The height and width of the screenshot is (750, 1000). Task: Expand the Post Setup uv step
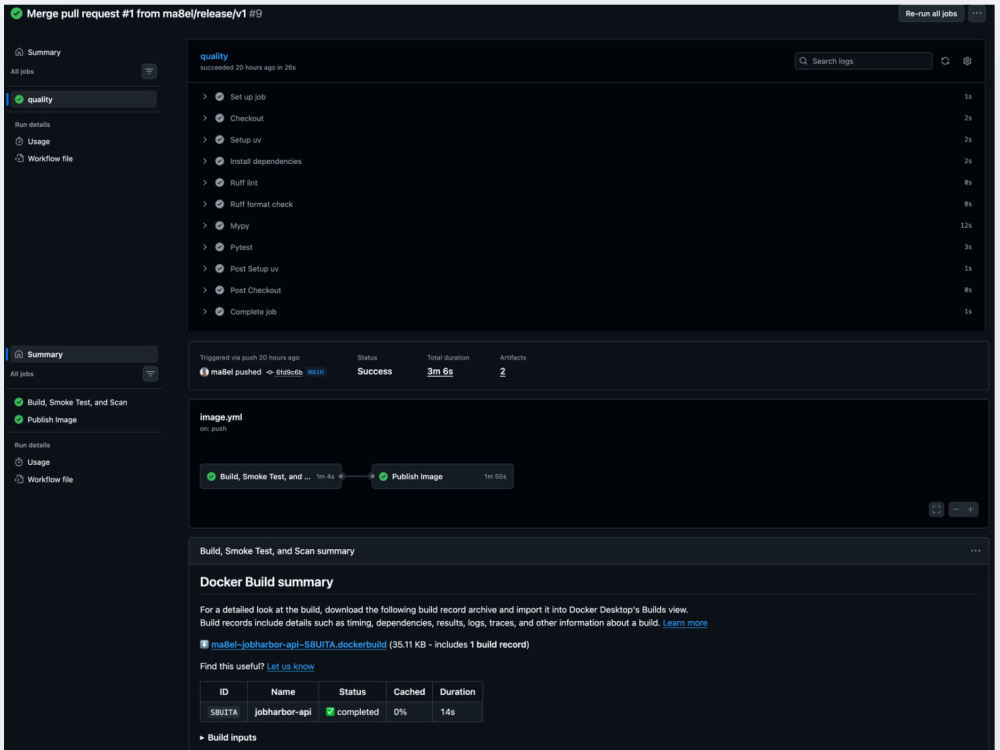(x=205, y=268)
